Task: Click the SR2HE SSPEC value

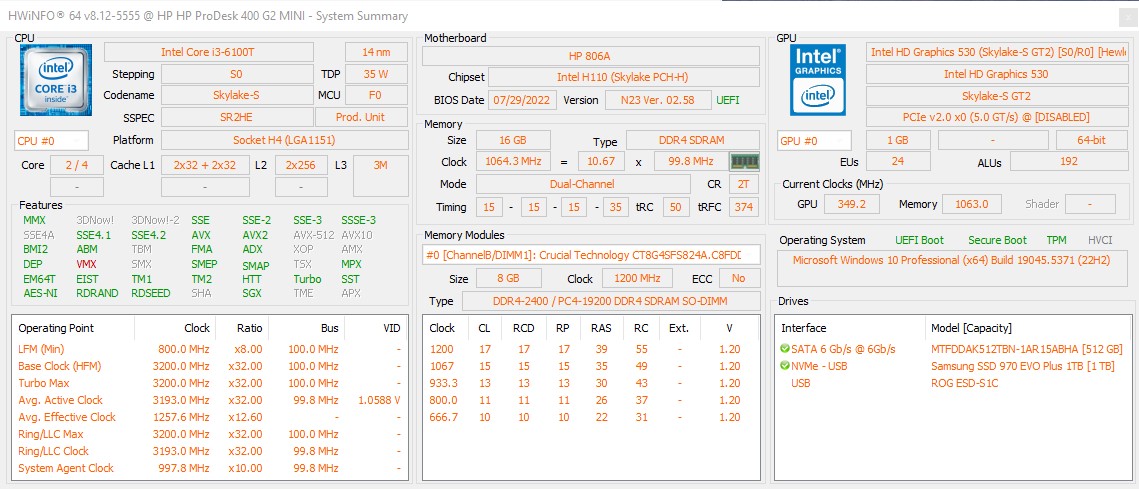Action: (236, 117)
